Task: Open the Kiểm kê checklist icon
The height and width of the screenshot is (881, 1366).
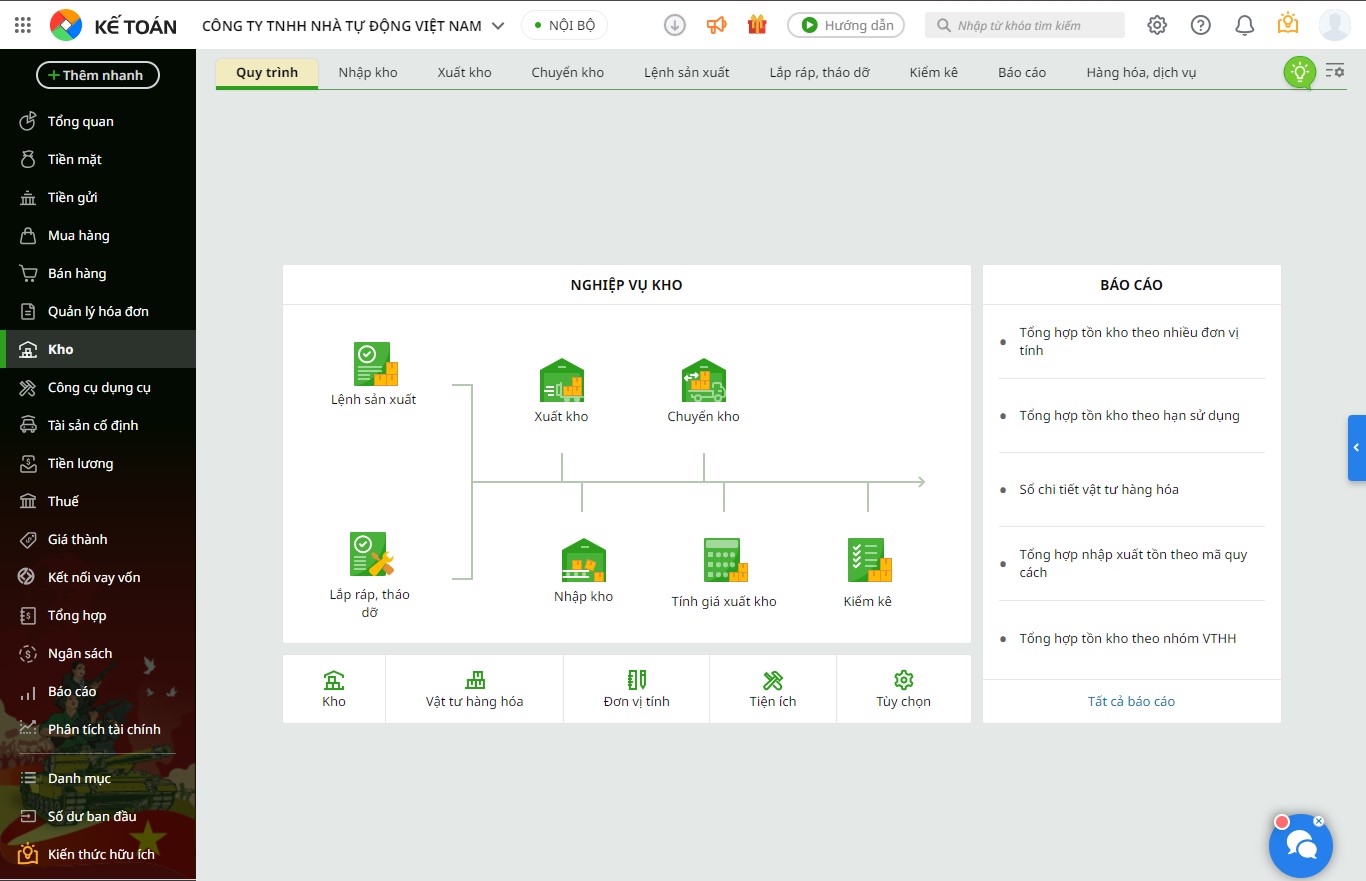Action: (868, 560)
